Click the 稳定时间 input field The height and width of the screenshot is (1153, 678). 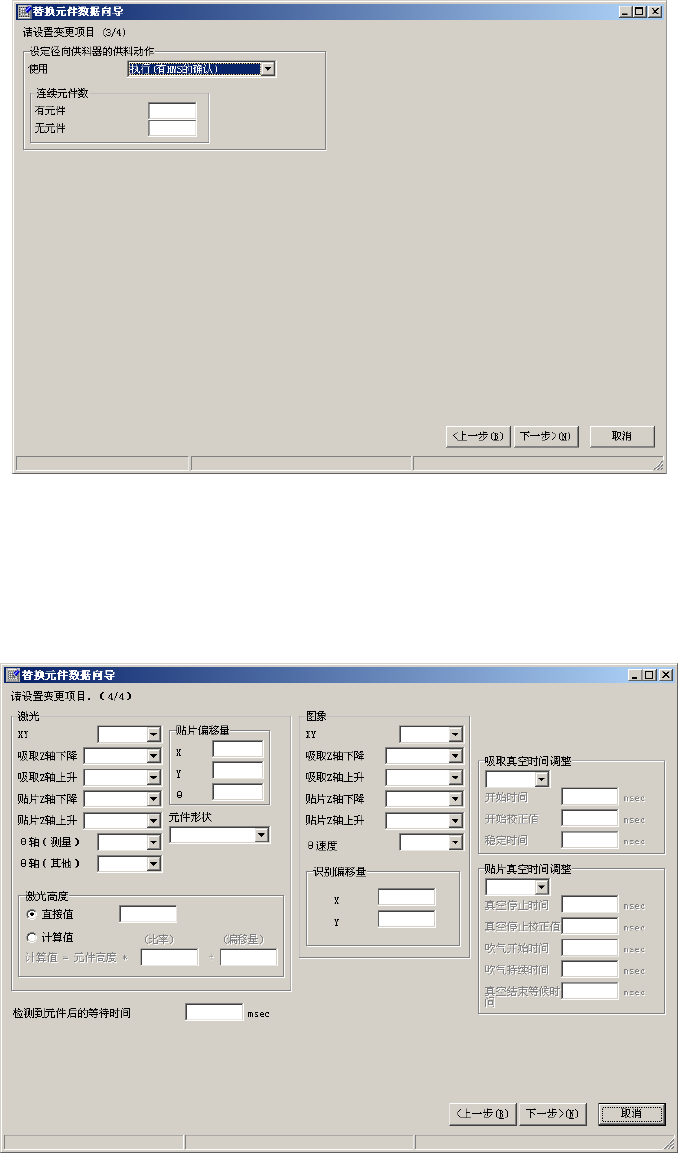[590, 840]
